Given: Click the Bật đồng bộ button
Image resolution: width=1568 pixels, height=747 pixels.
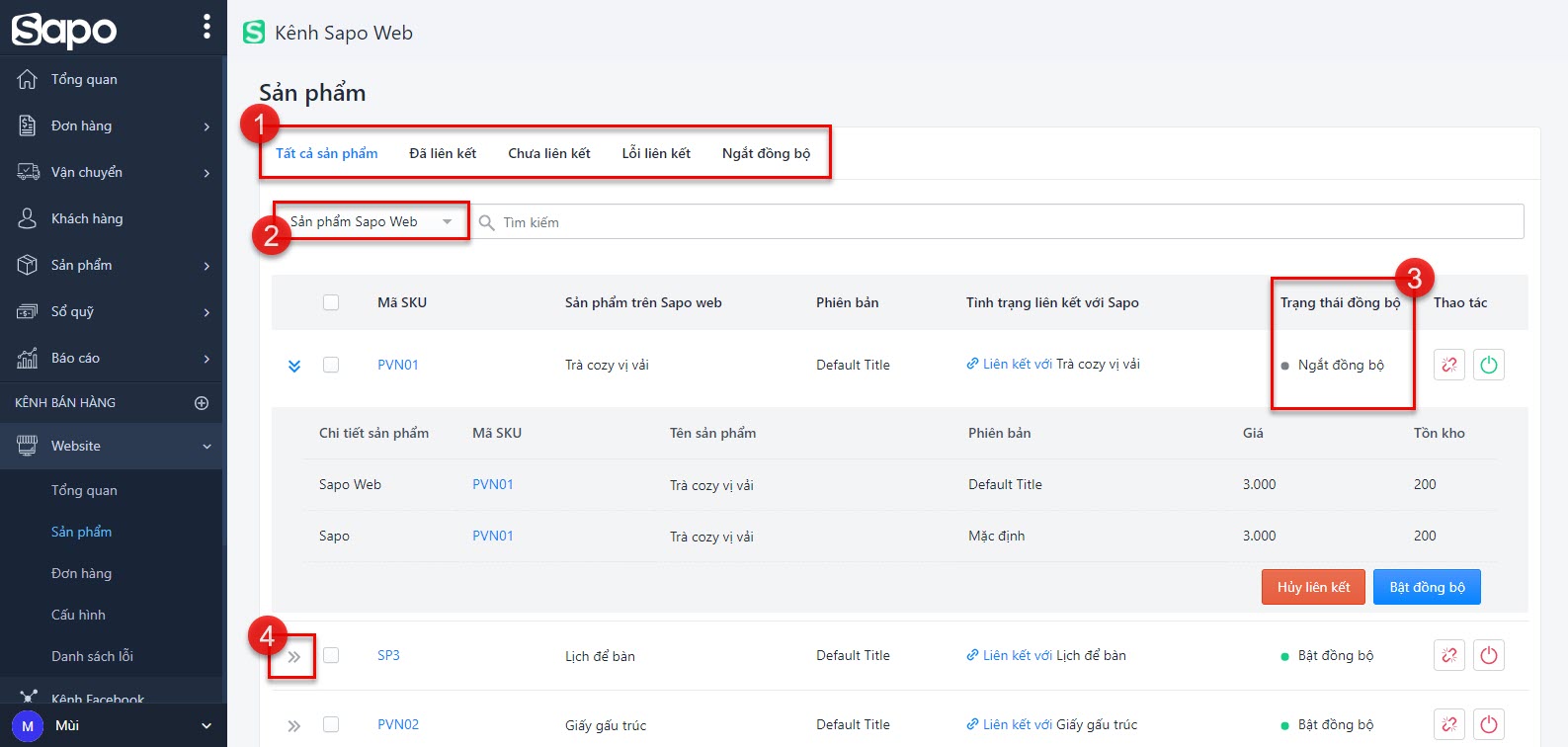Looking at the screenshot, I should (x=1427, y=587).
